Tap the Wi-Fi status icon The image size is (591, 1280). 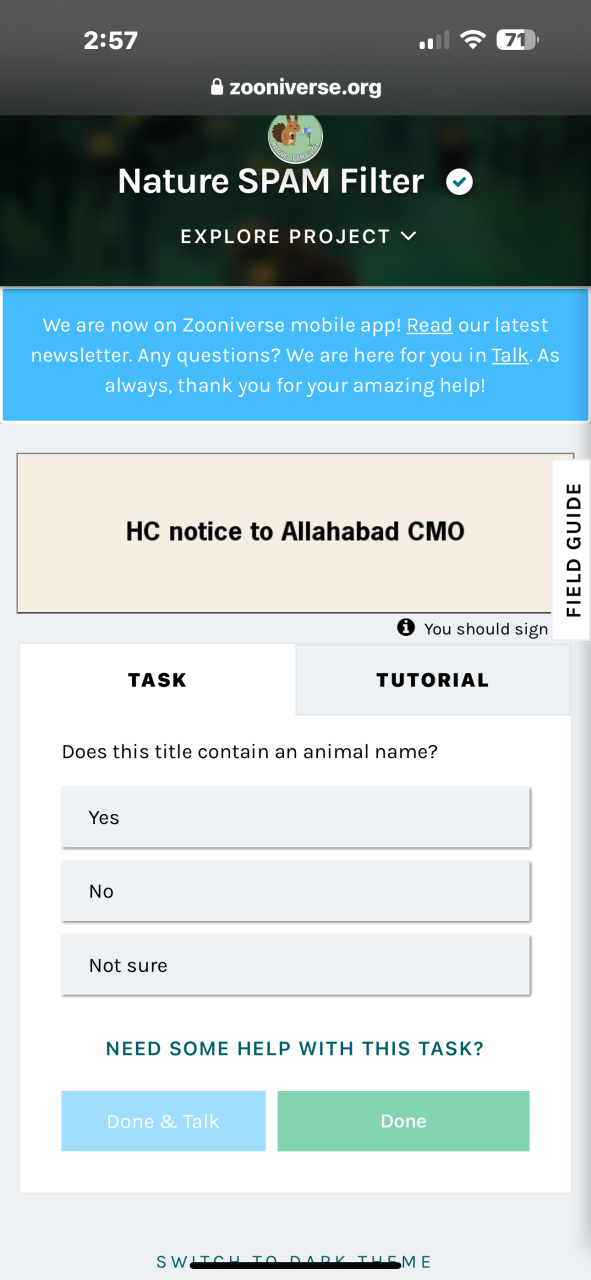[473, 40]
